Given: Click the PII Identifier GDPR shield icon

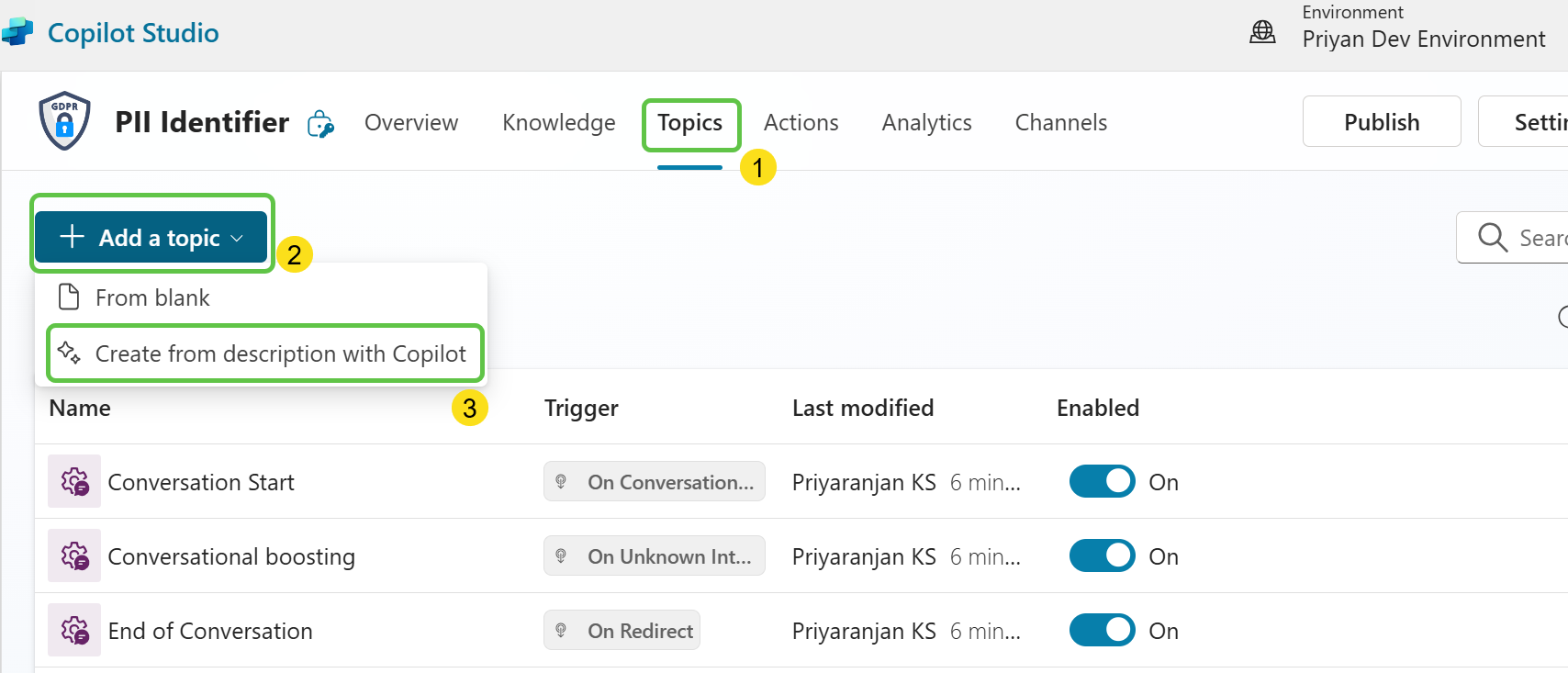Looking at the screenshot, I should (x=64, y=121).
